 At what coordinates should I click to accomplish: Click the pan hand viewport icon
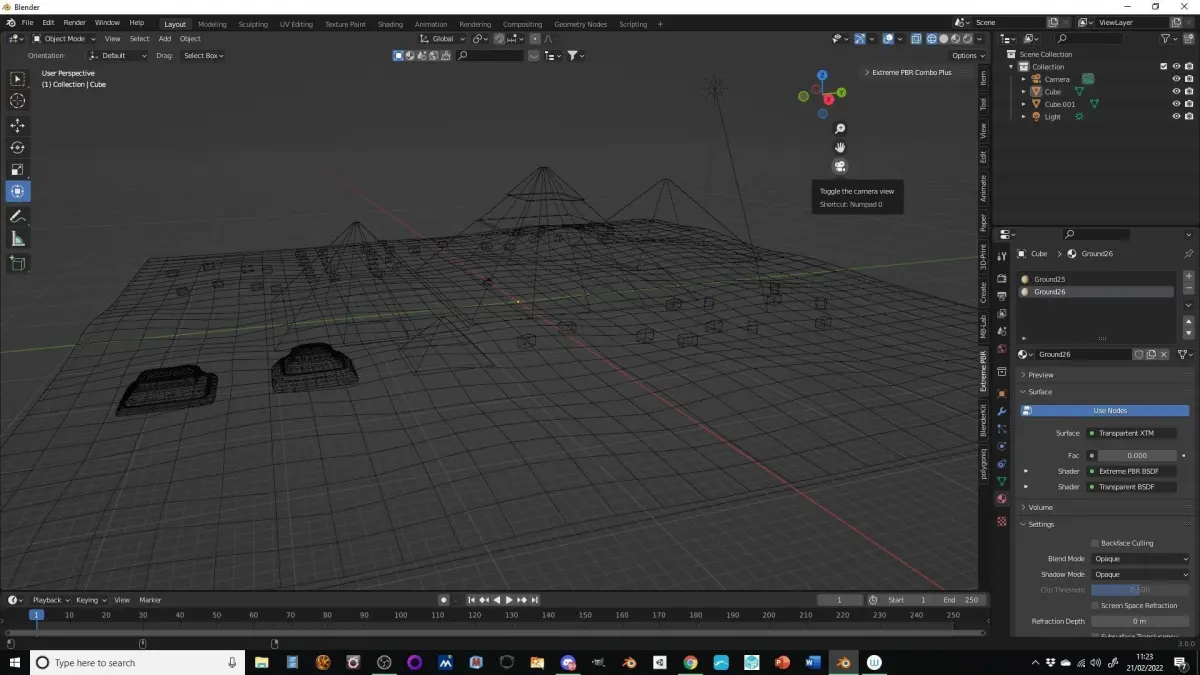coord(841,147)
